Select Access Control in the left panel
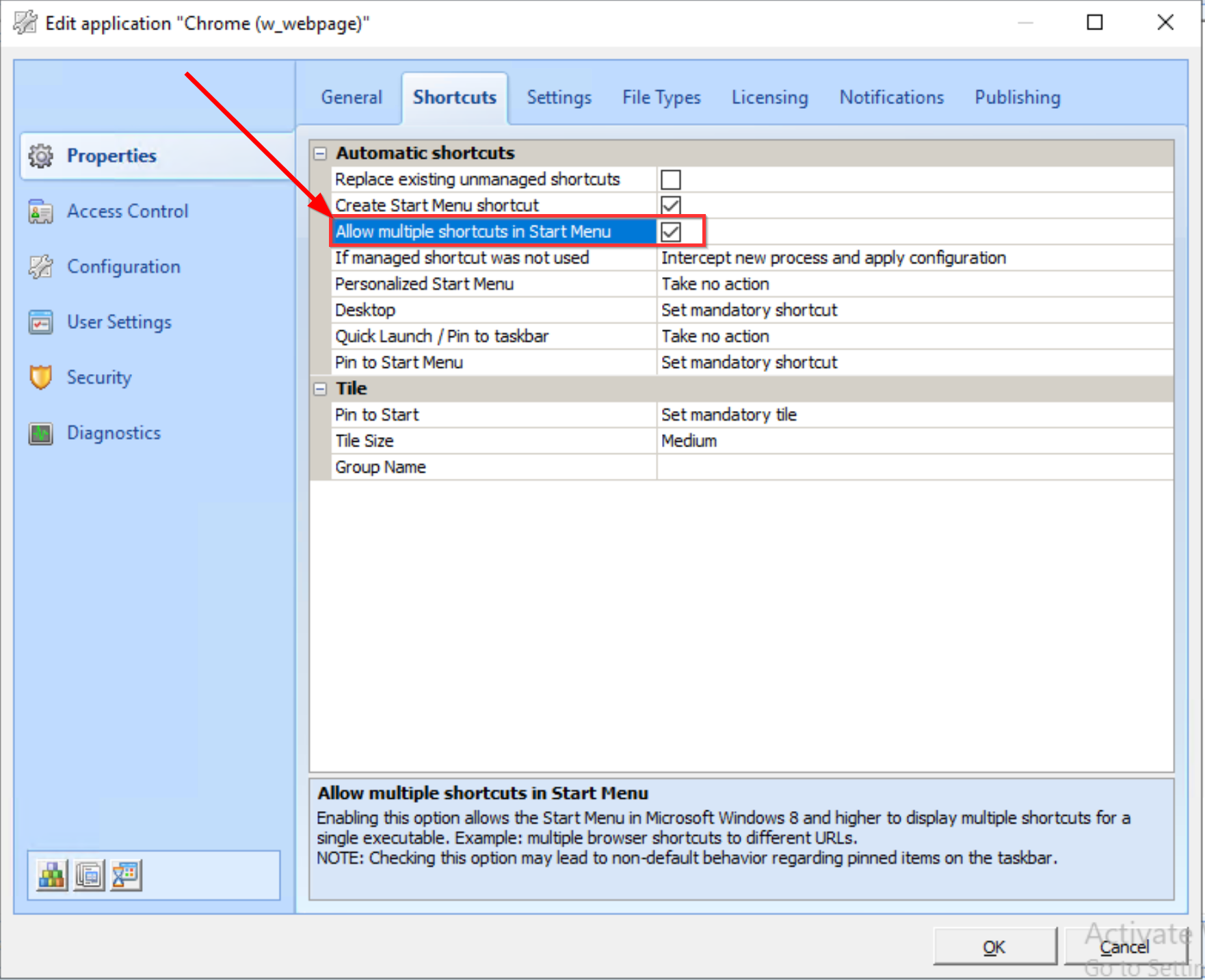This screenshot has height=980, width=1205. [x=127, y=211]
